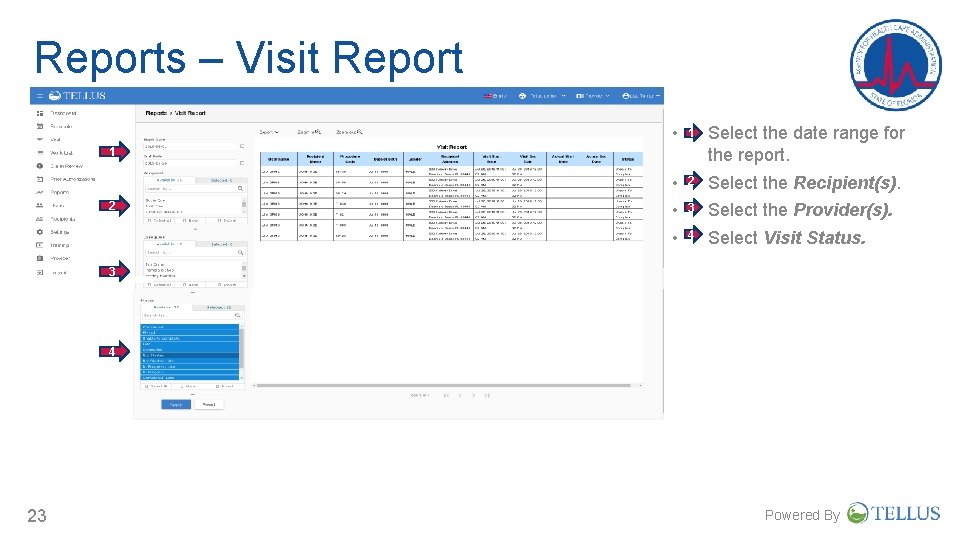960x540 pixels.
Task: Click the Reports breadcrumb link
Action: (x=156, y=113)
